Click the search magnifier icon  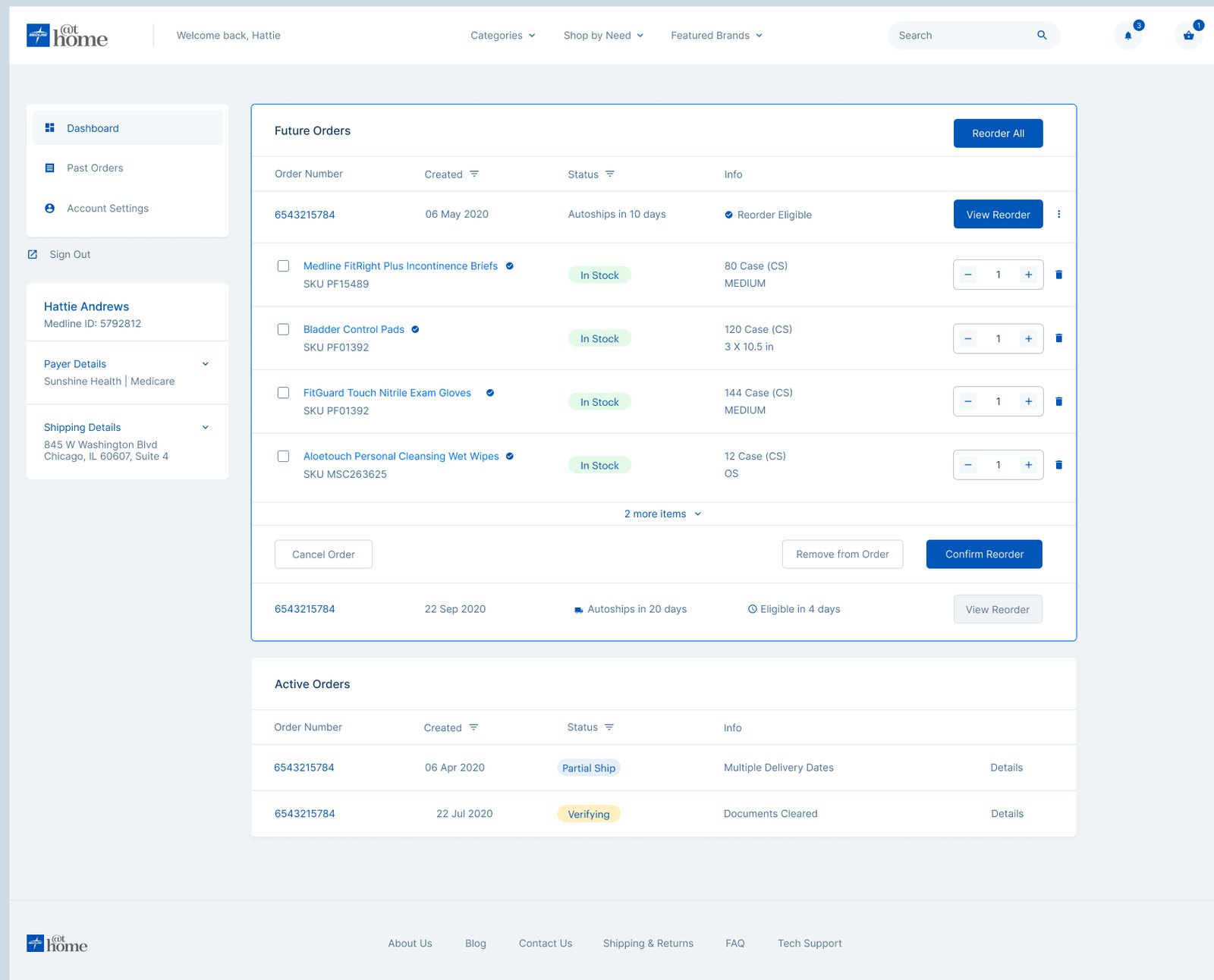tap(1042, 35)
